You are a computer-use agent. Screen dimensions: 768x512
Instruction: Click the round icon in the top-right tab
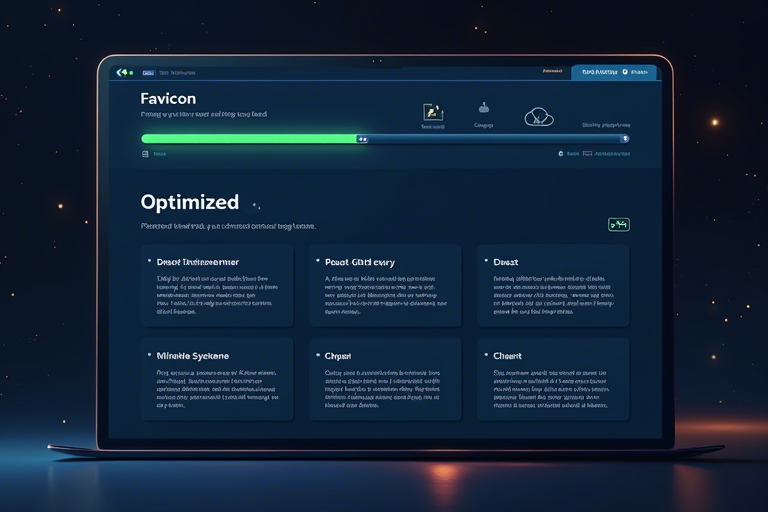(x=625, y=72)
